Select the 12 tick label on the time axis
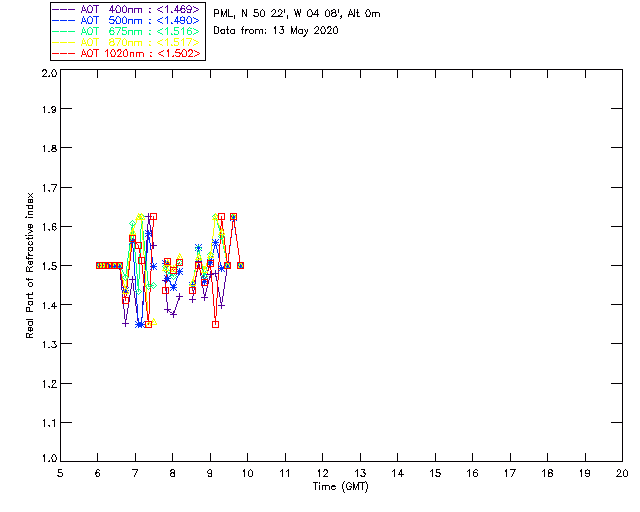Viewport: 640px width, 512px height. point(322,473)
